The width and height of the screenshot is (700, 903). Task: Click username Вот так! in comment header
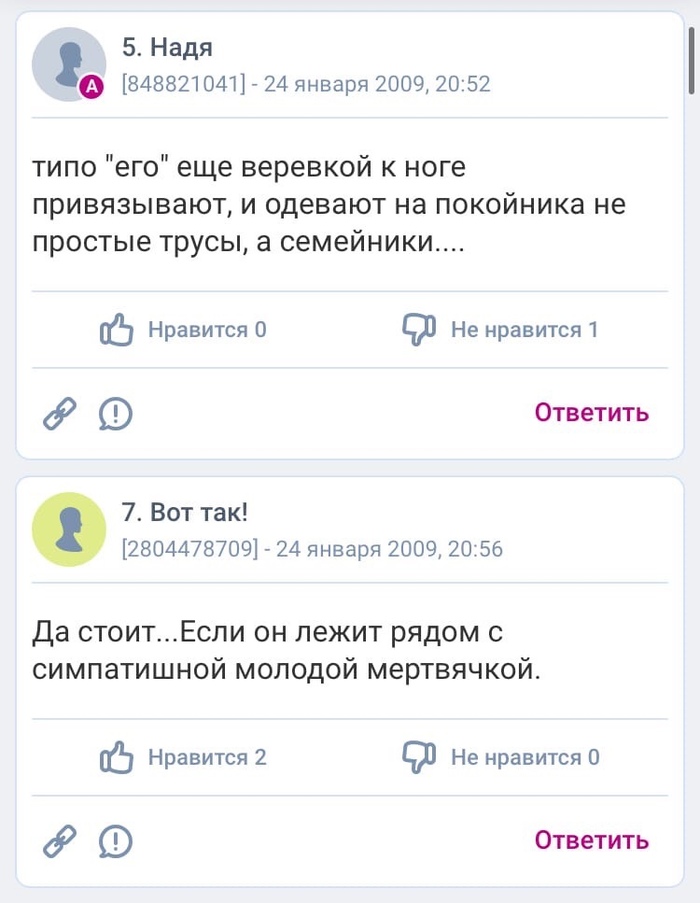click(x=184, y=513)
